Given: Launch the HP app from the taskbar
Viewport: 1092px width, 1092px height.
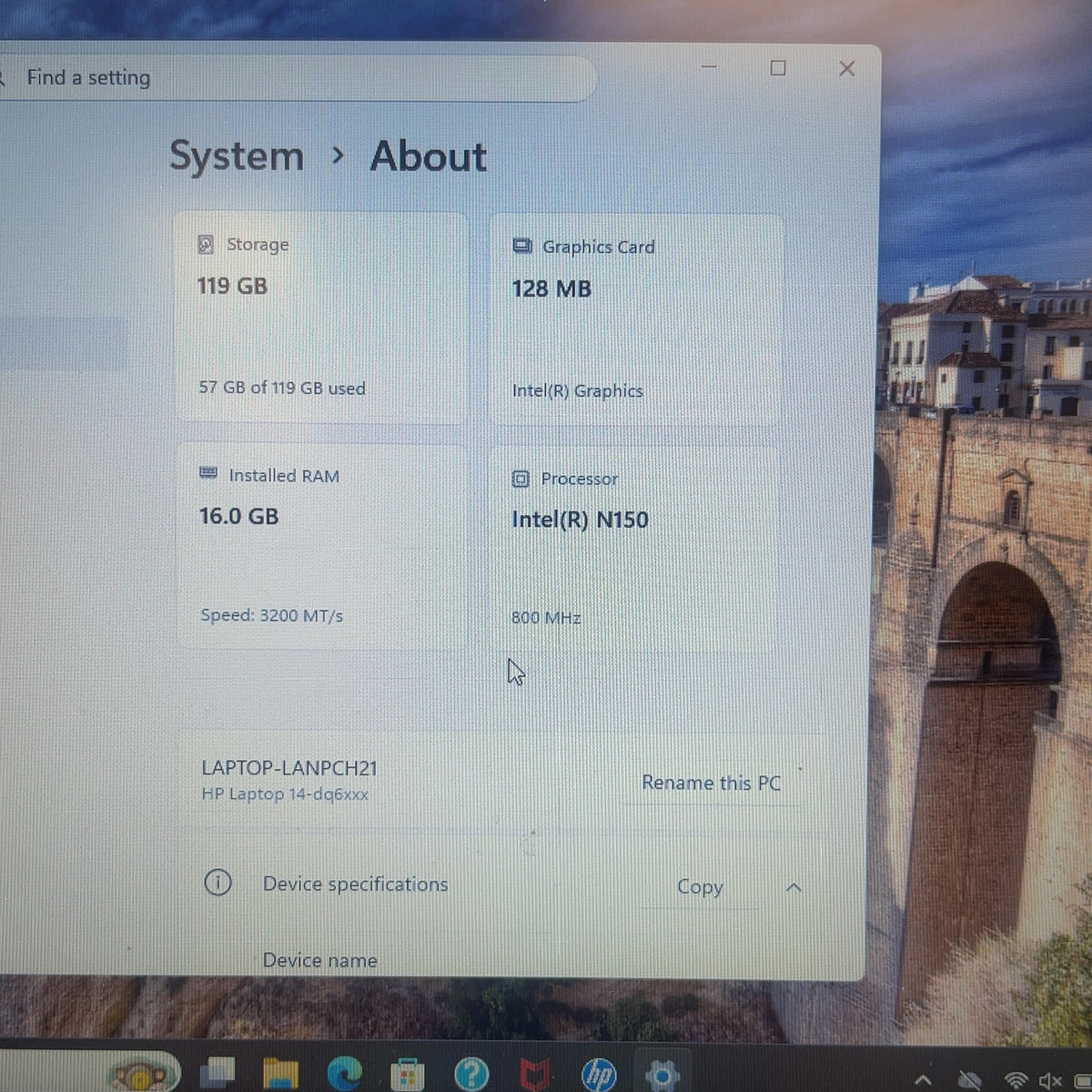Looking at the screenshot, I should pos(599,1076).
